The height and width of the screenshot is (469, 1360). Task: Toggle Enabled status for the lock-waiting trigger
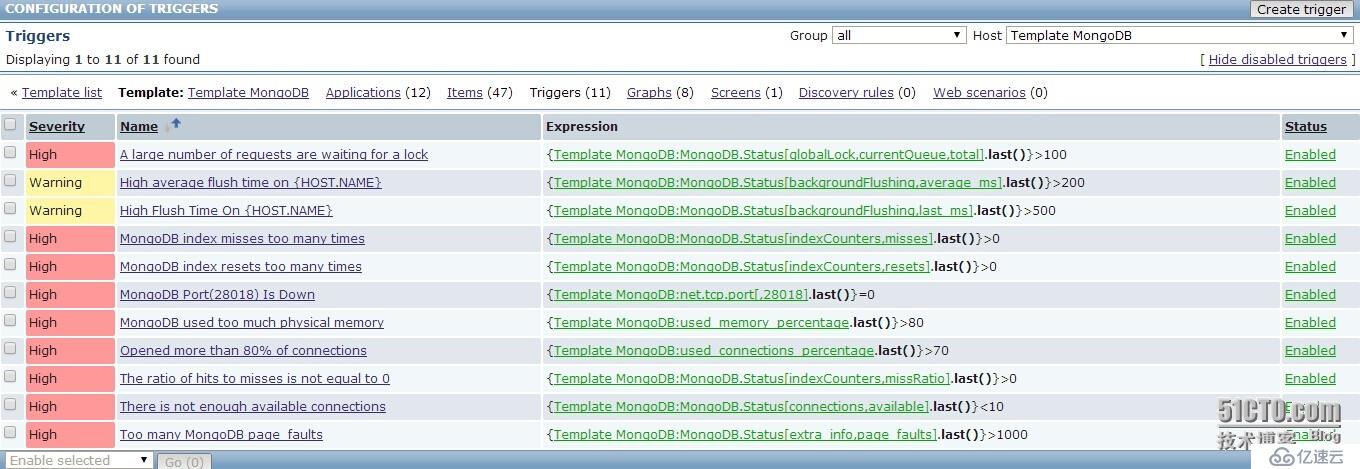pyautogui.click(x=1310, y=154)
